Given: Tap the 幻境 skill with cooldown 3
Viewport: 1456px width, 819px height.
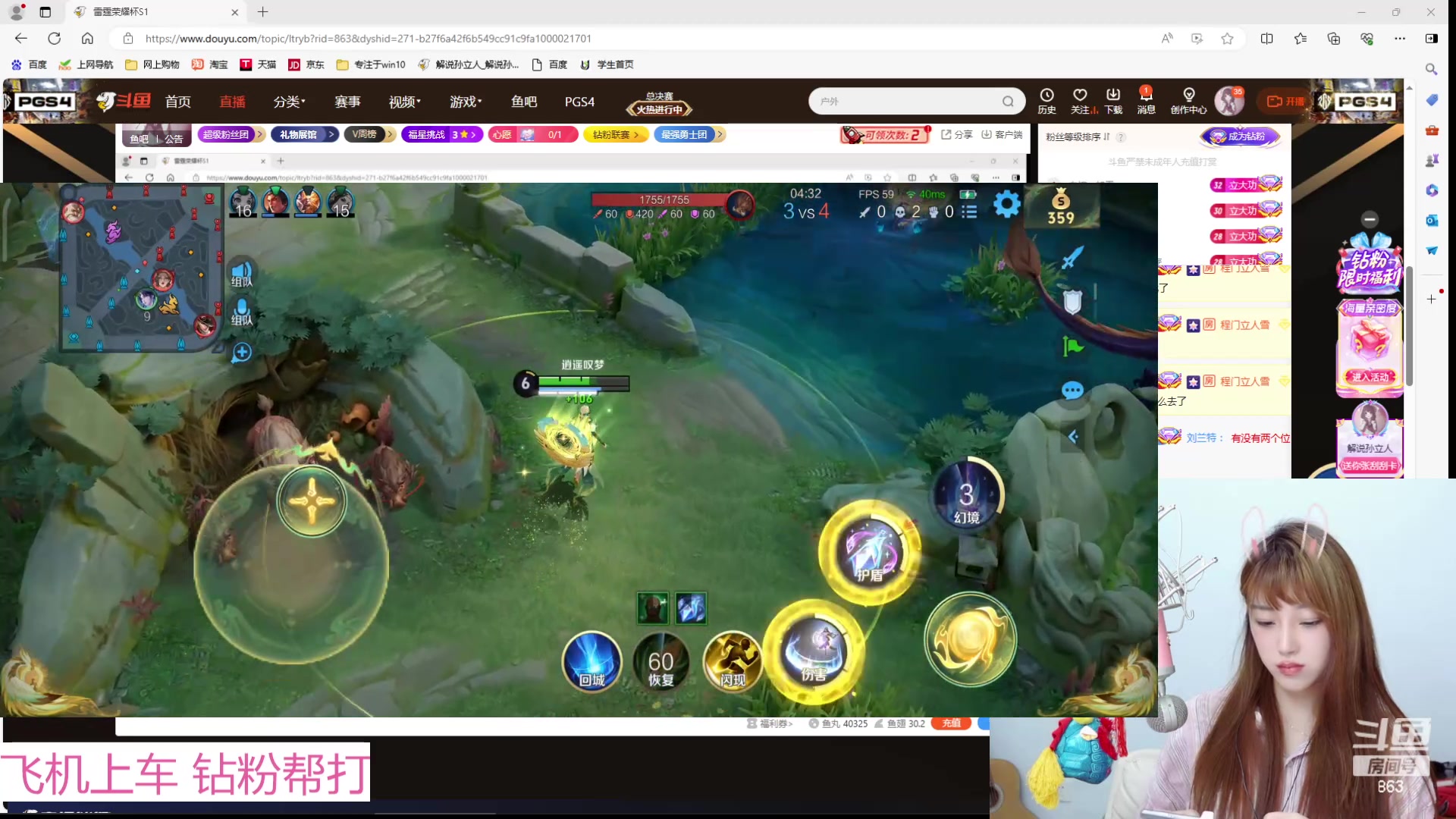Looking at the screenshot, I should [966, 494].
